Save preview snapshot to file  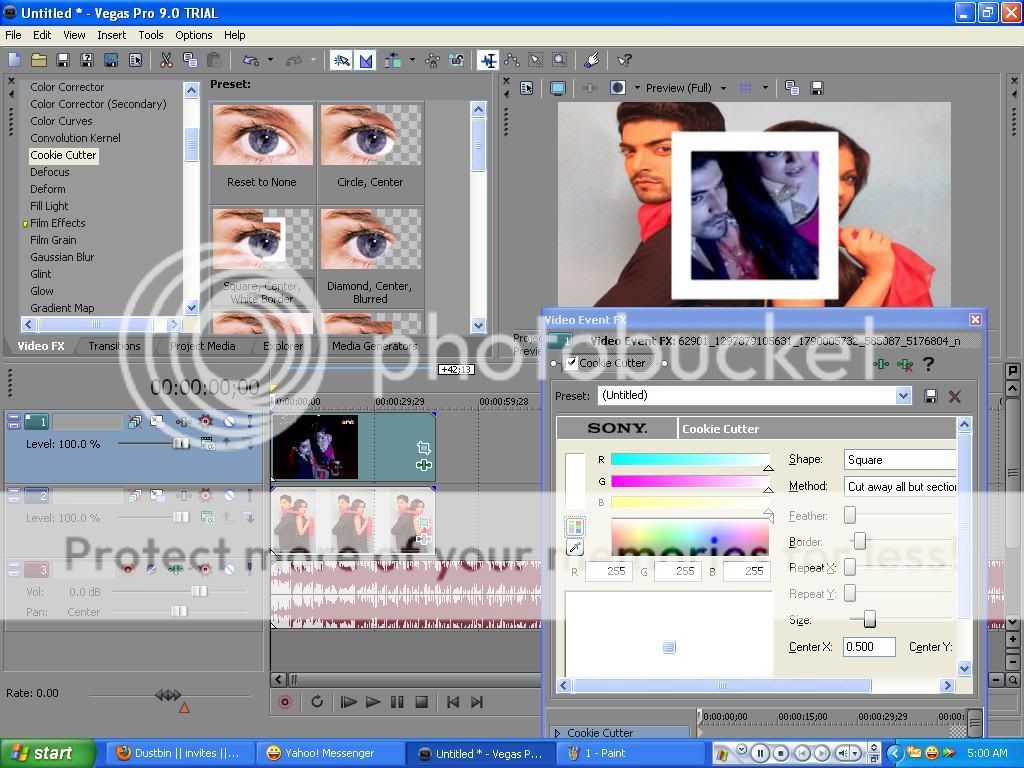coord(816,88)
